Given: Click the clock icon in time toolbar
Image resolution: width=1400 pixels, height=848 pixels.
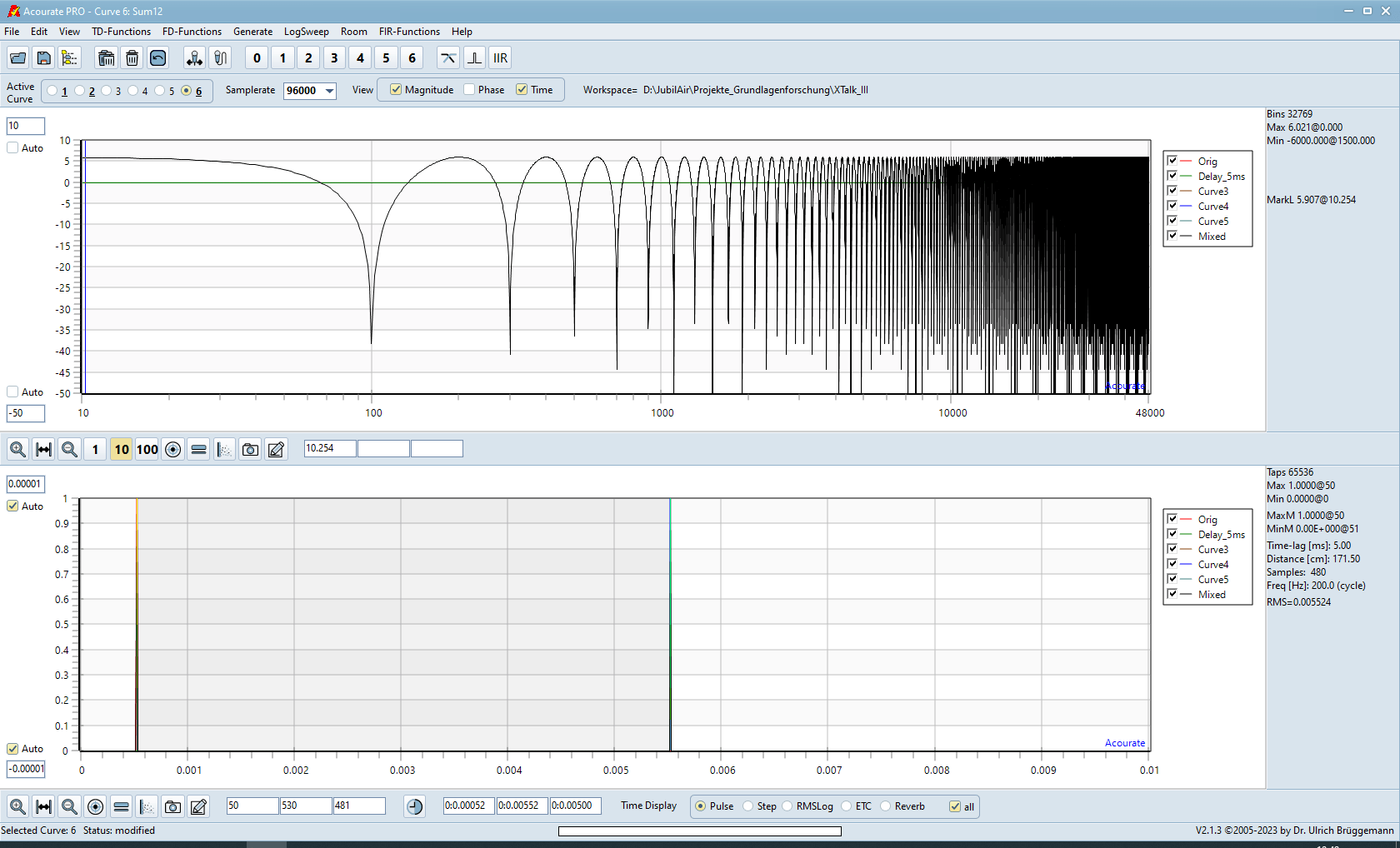Looking at the screenshot, I should point(414,806).
